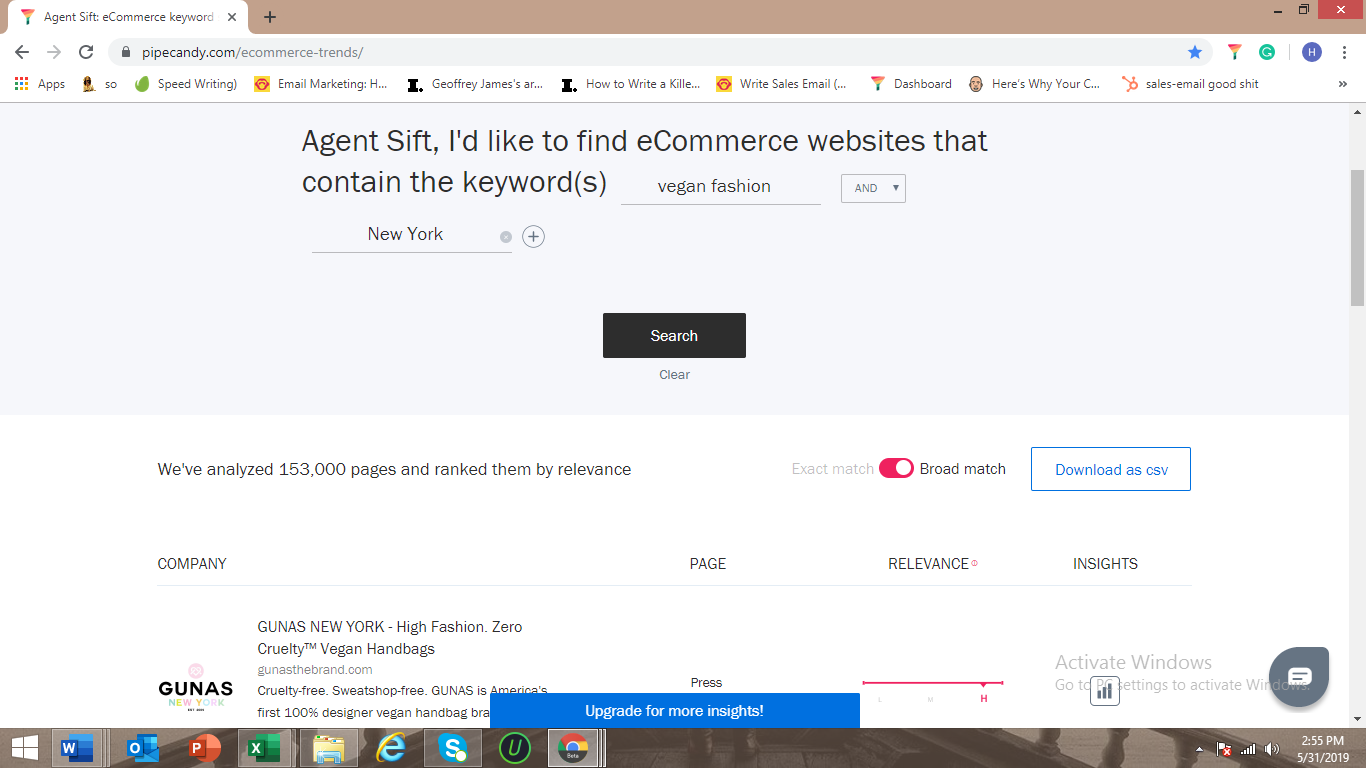Launch Microsoft Word from the taskbar

click(x=76, y=747)
